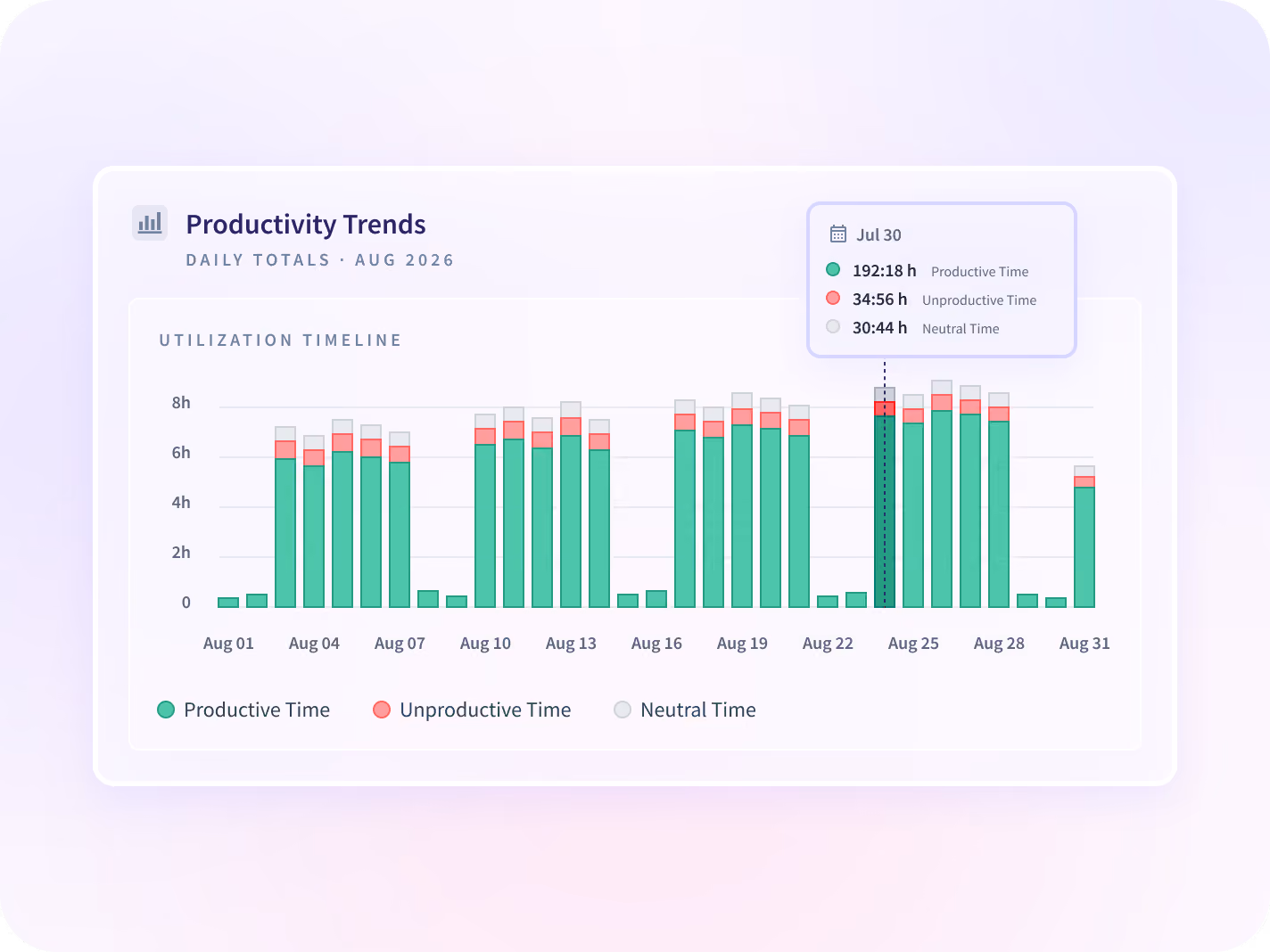This screenshot has width=1270, height=952.
Task: Click the 8h y-axis label
Action: [181, 403]
